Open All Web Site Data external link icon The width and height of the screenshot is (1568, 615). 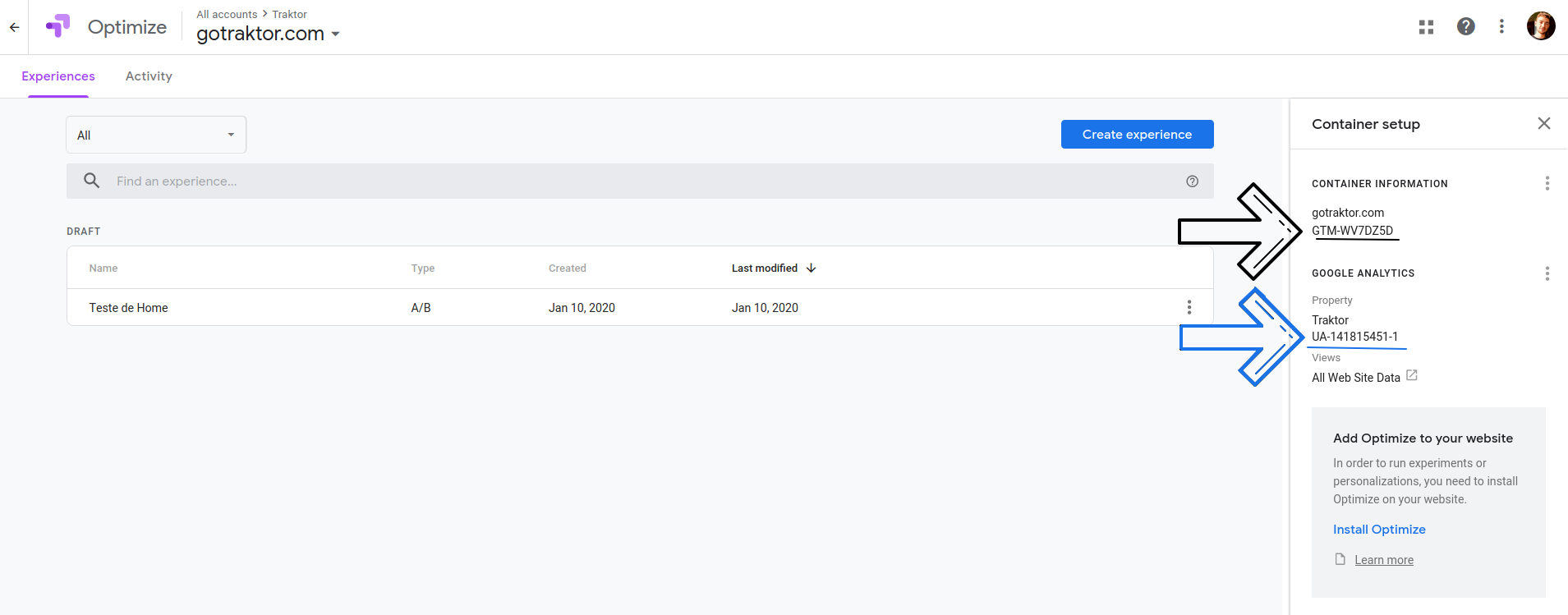(1412, 375)
